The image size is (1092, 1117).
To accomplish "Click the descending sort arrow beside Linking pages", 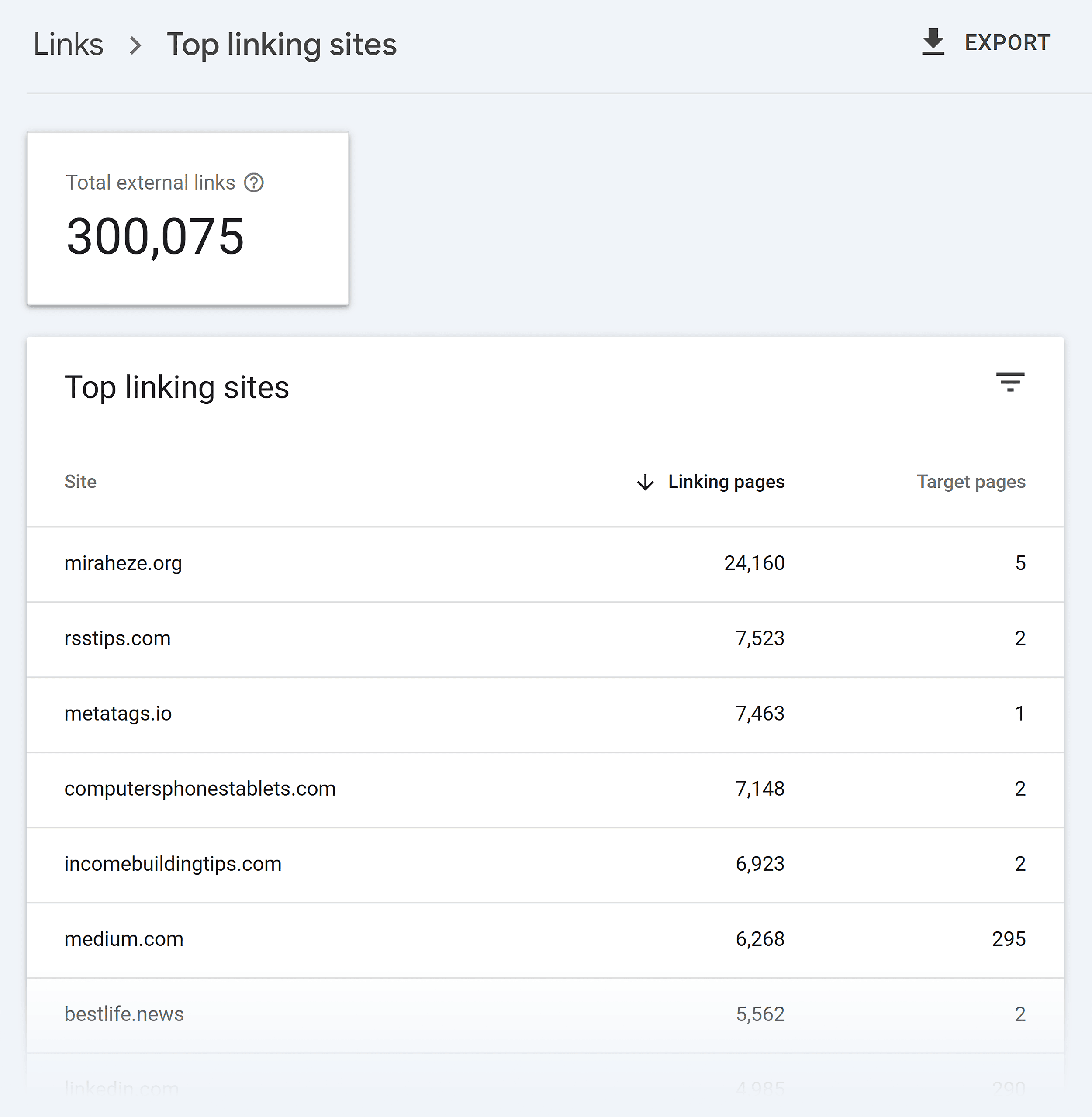I will click(x=644, y=482).
